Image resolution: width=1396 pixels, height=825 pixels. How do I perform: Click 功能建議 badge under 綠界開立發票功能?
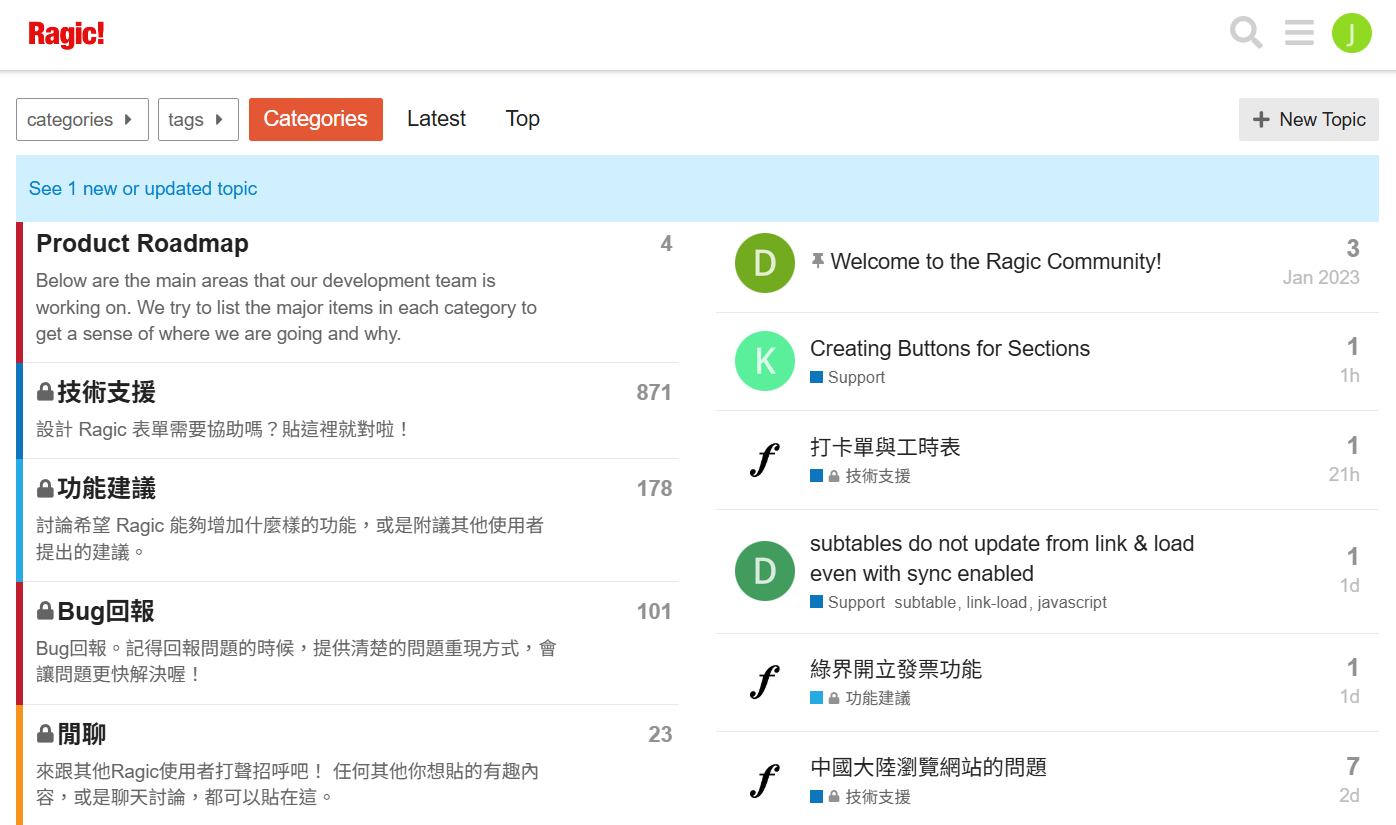click(x=861, y=698)
